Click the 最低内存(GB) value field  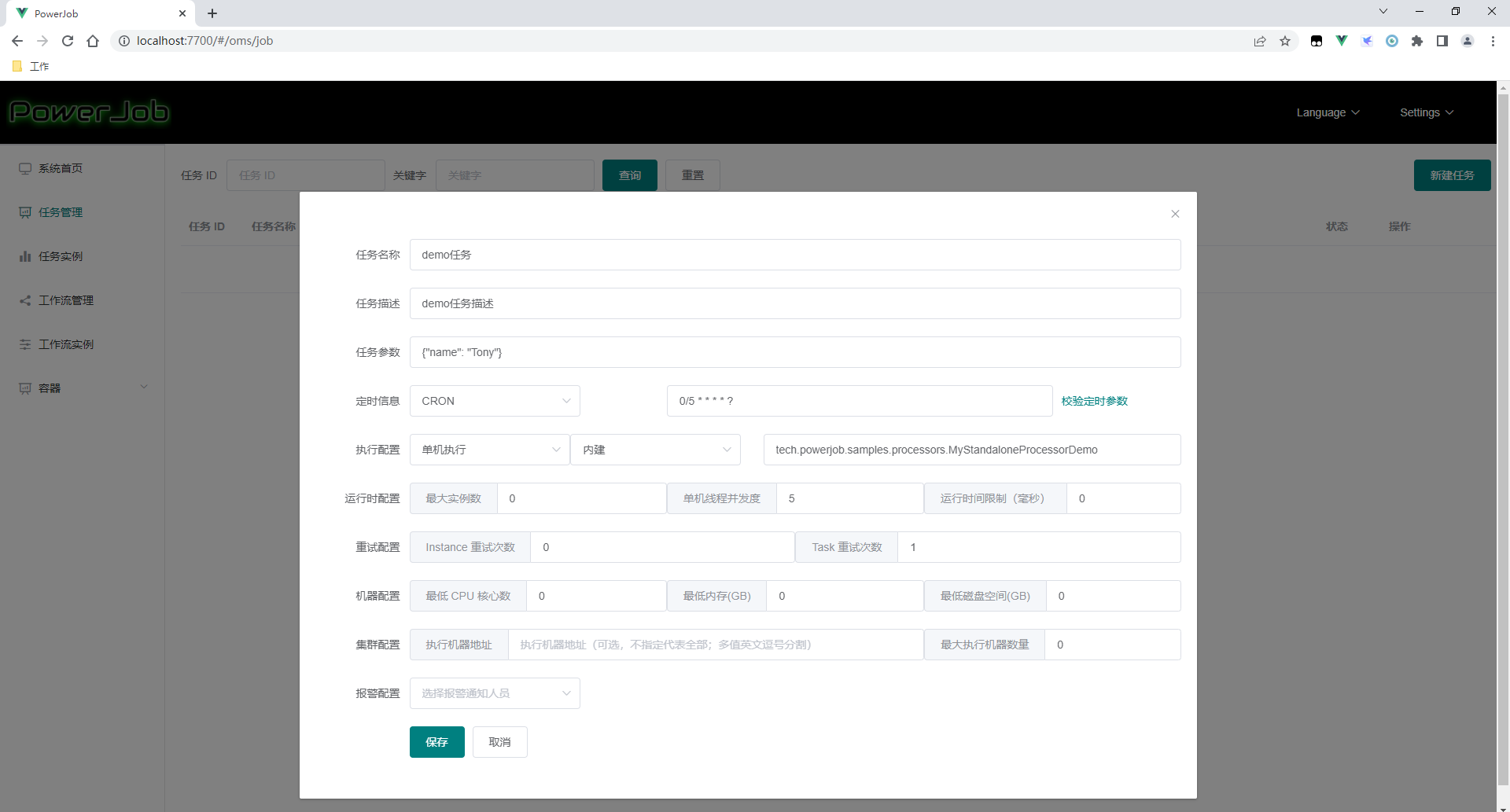tap(845, 596)
